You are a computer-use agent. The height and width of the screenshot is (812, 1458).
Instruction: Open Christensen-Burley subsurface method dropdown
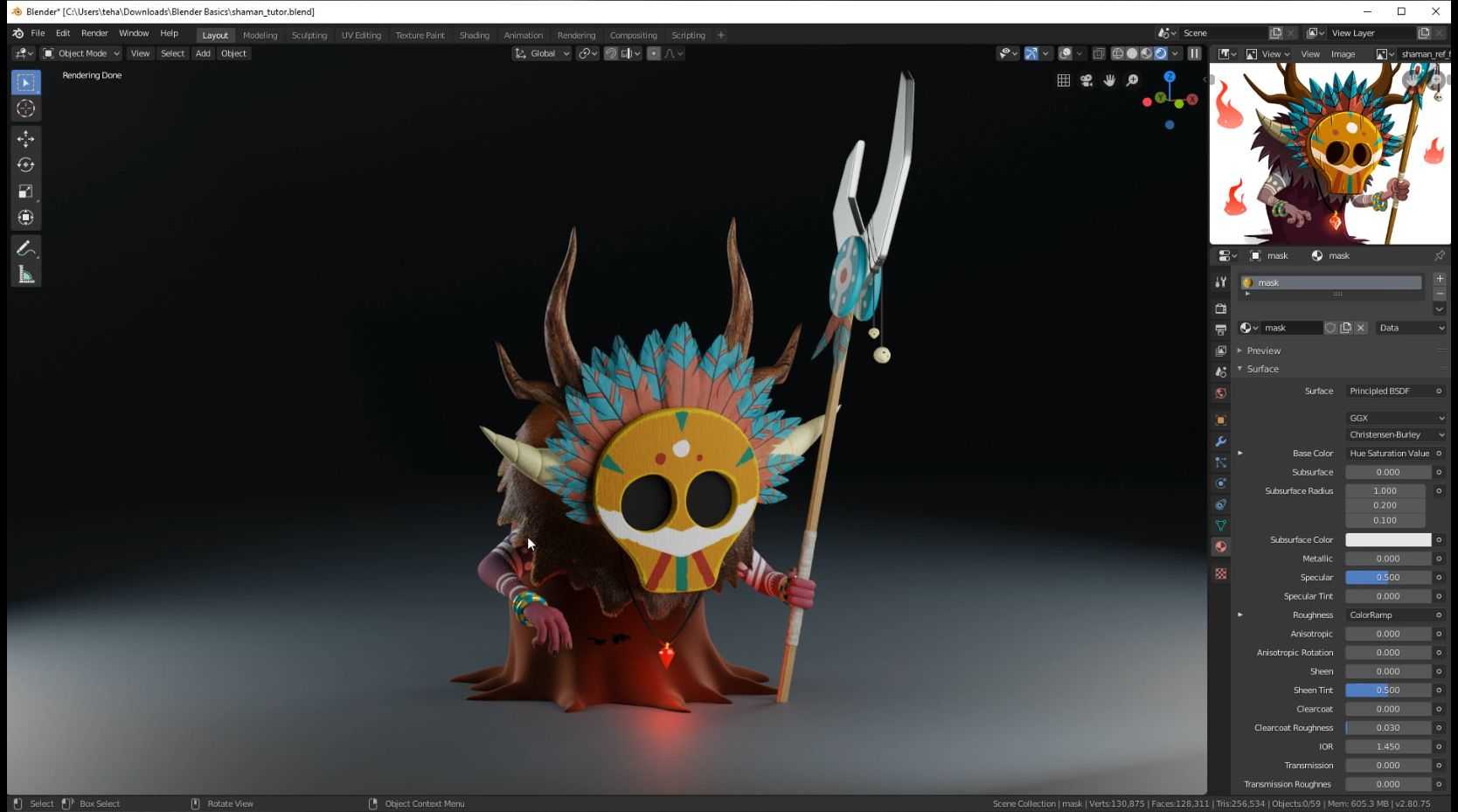pos(1396,434)
